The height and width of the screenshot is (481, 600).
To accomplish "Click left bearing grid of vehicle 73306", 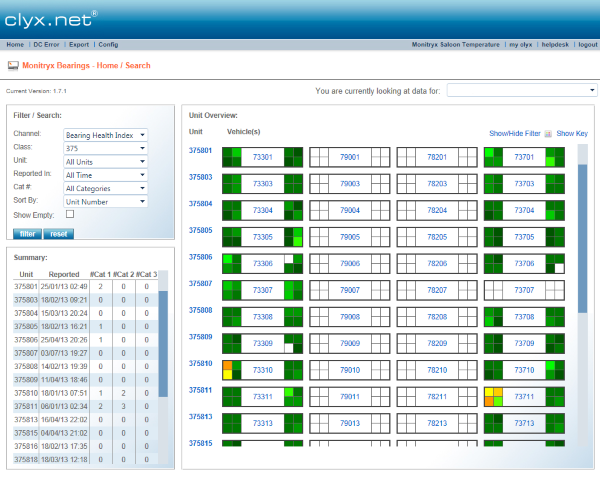I will [x=232, y=263].
